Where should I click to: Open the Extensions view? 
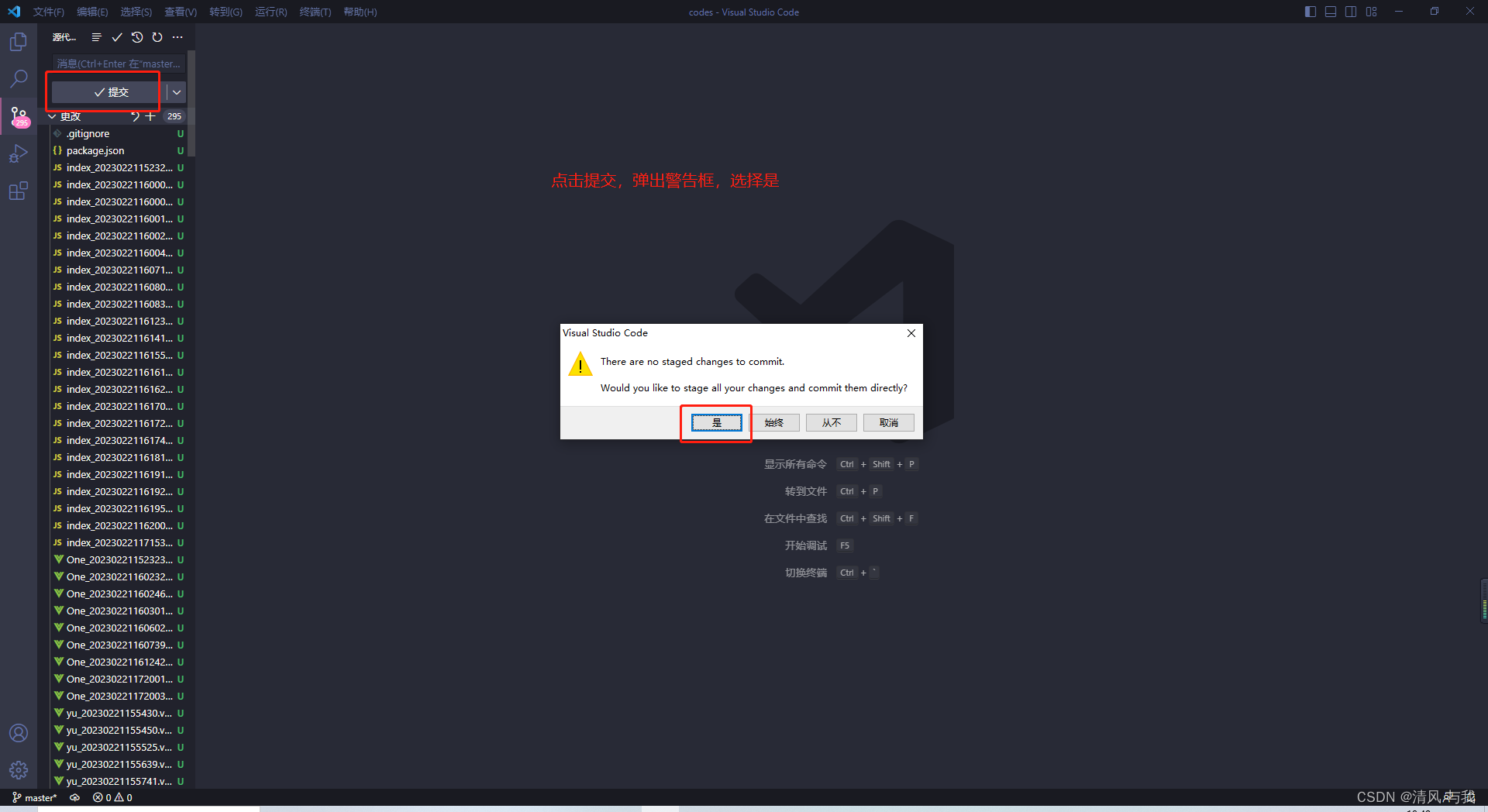[19, 191]
